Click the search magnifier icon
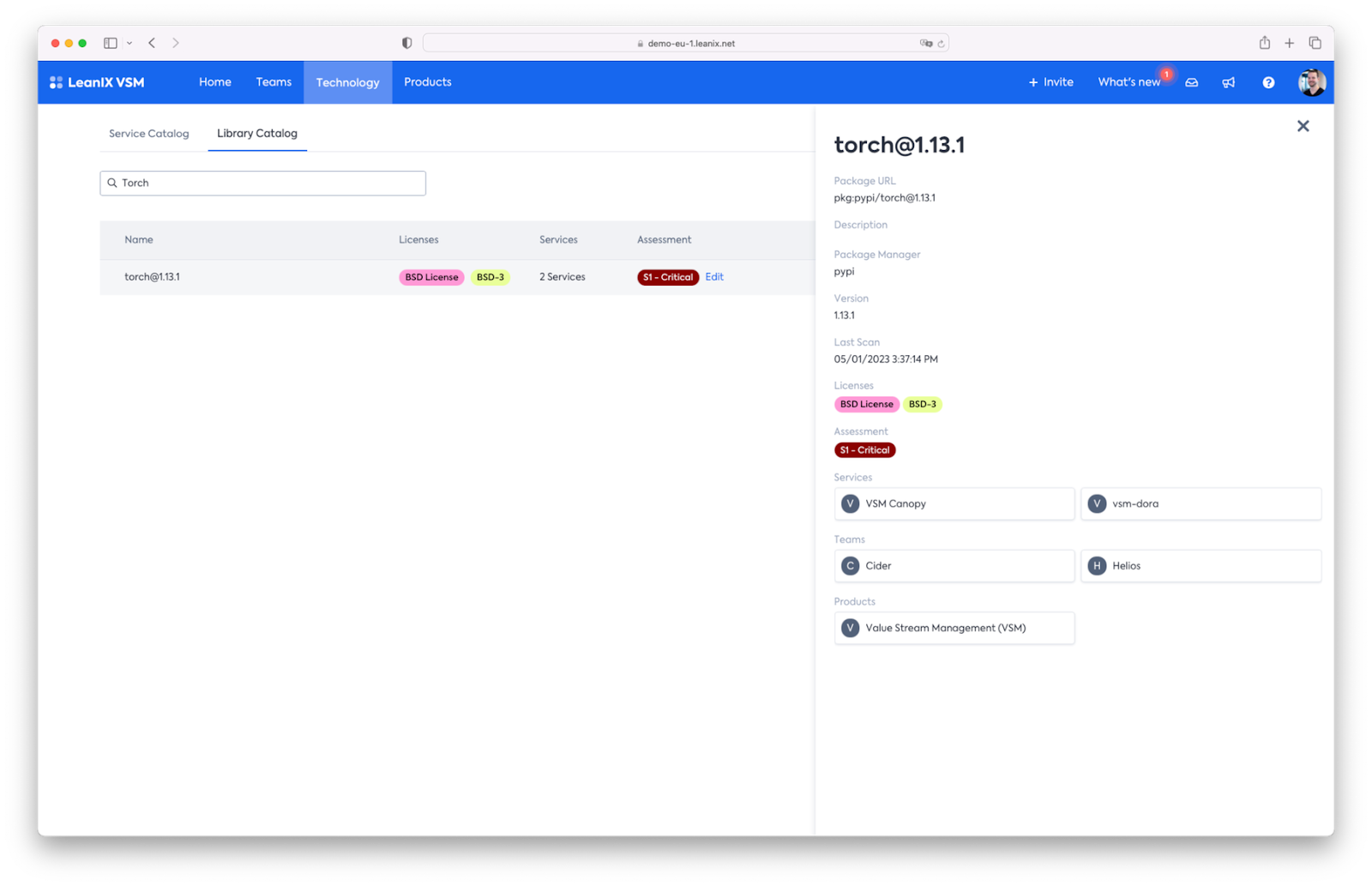The height and width of the screenshot is (886, 1372). 112,183
